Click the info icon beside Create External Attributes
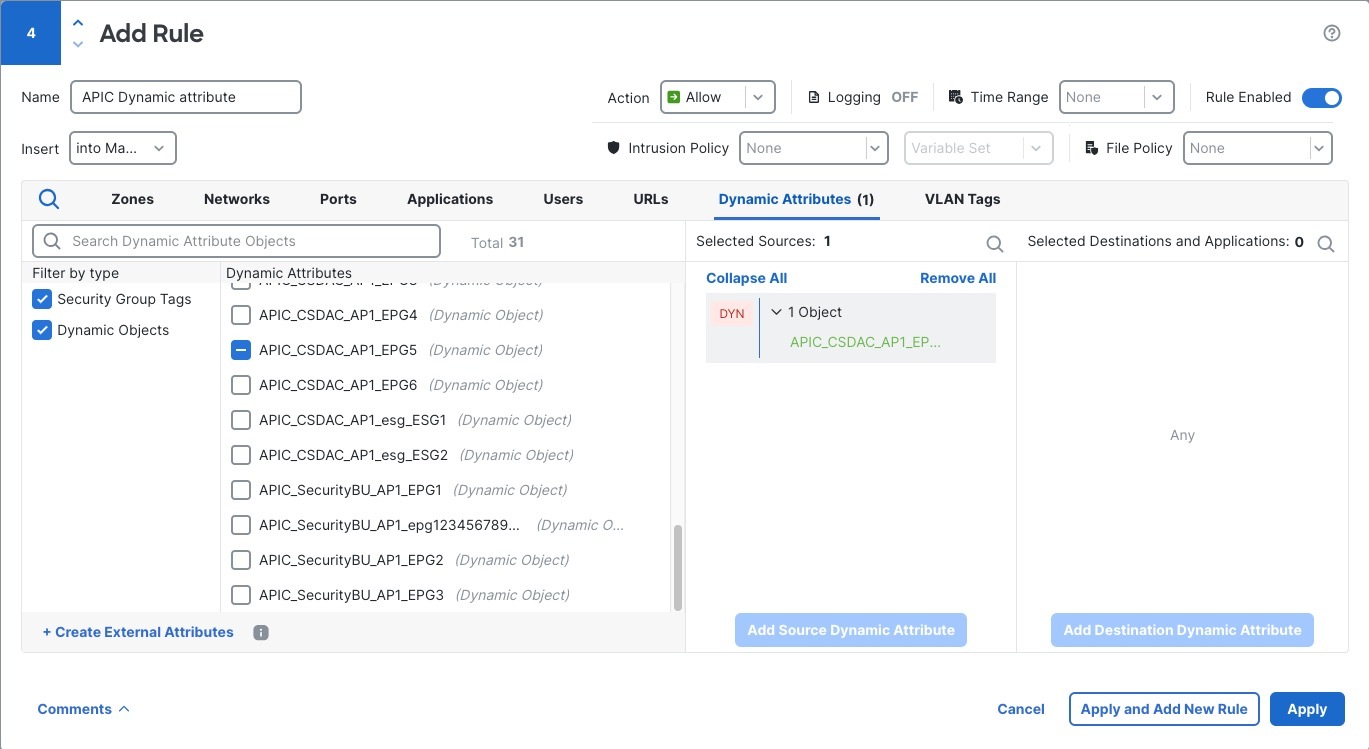This screenshot has width=1369, height=749. pos(261,632)
